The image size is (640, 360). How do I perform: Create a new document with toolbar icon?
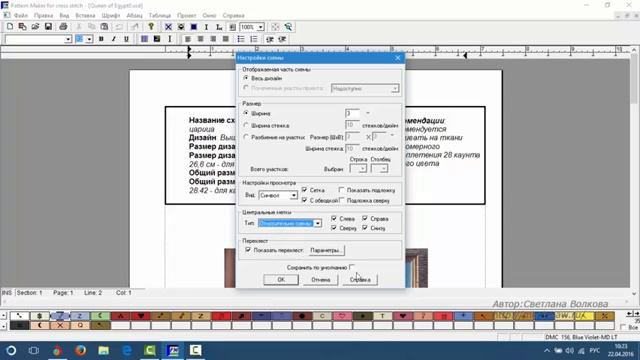point(10,27)
